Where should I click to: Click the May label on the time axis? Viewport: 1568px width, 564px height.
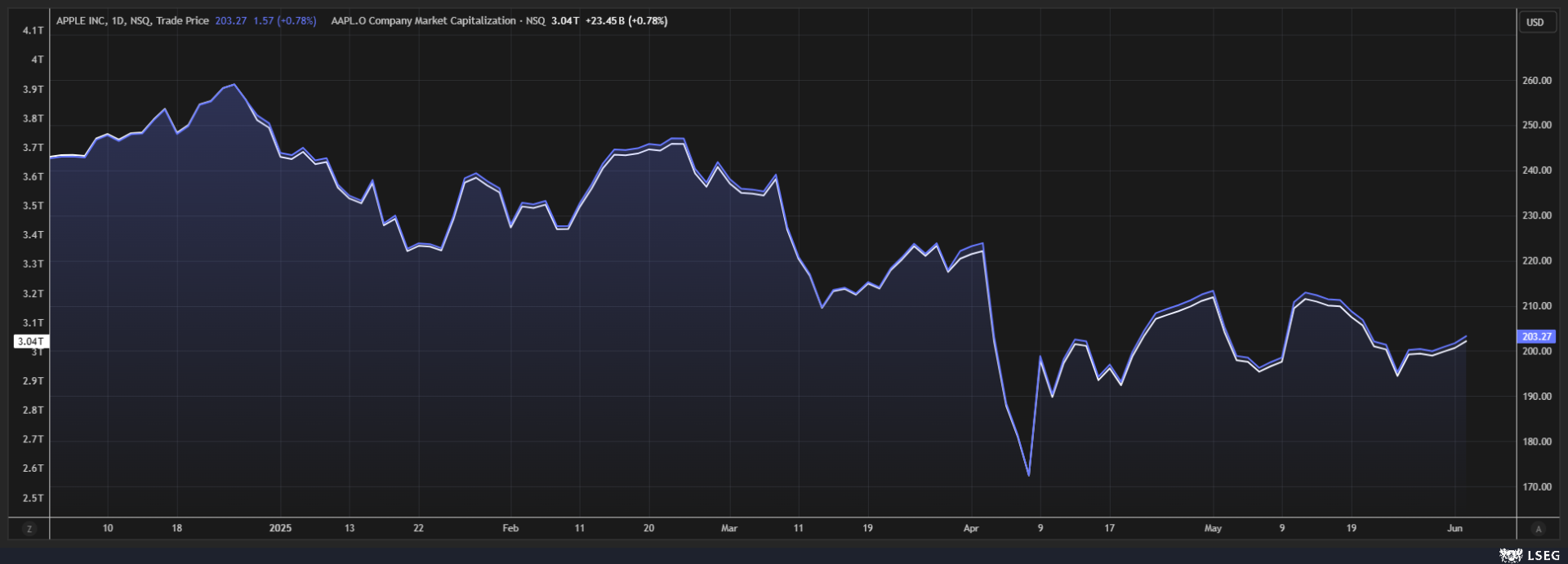(1213, 528)
